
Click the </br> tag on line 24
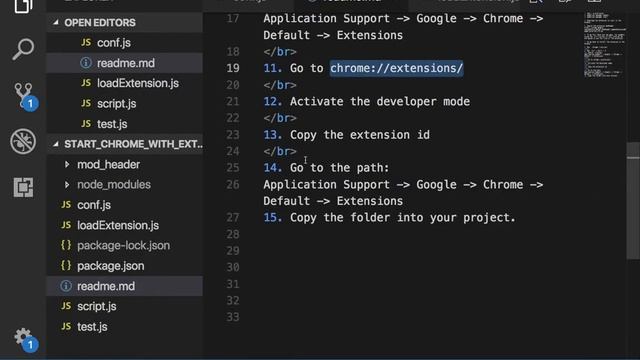coord(280,151)
